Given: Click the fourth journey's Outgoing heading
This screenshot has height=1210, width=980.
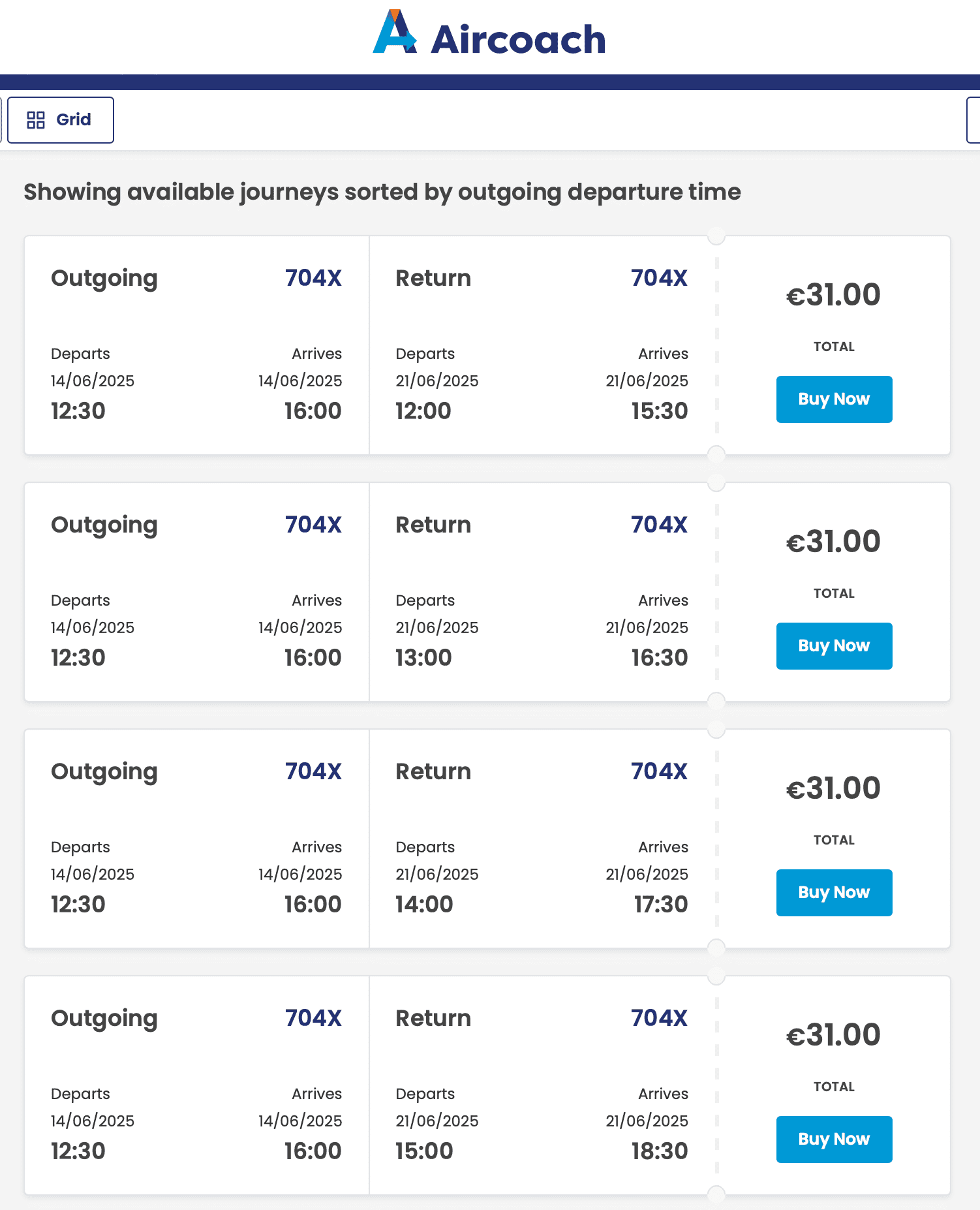Looking at the screenshot, I should 104,1019.
